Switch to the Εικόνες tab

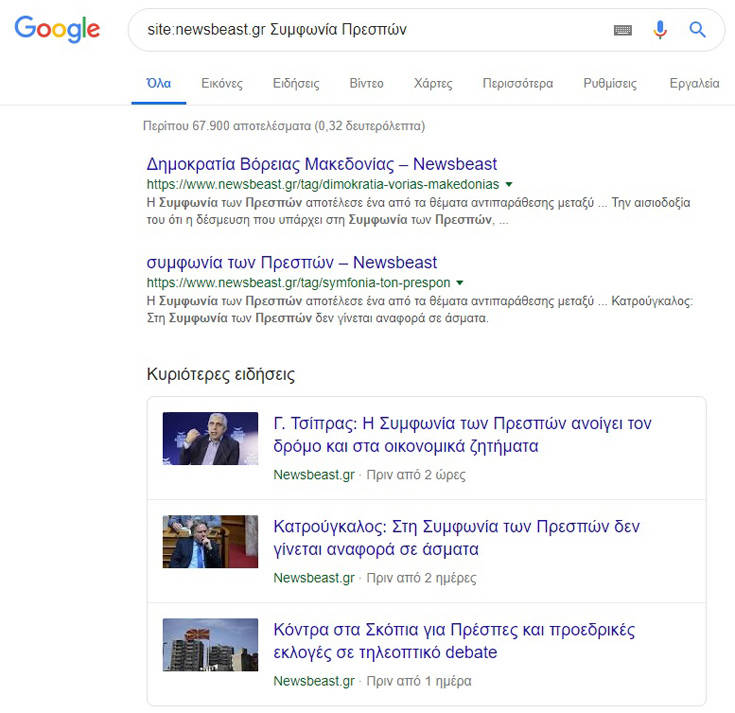coord(222,83)
